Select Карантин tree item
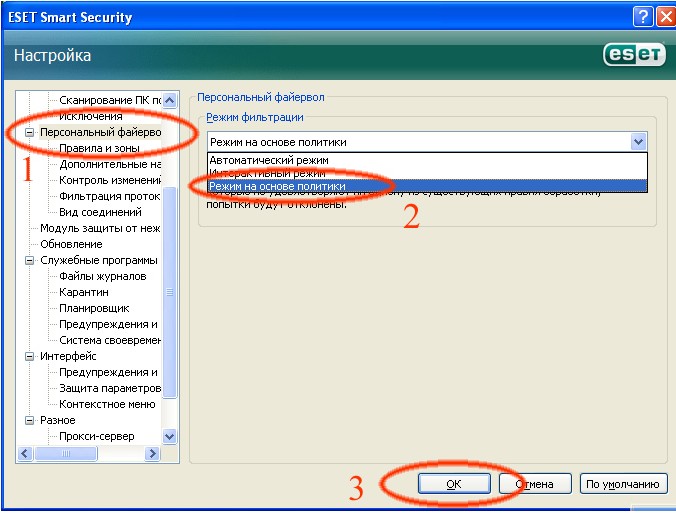 (84, 292)
